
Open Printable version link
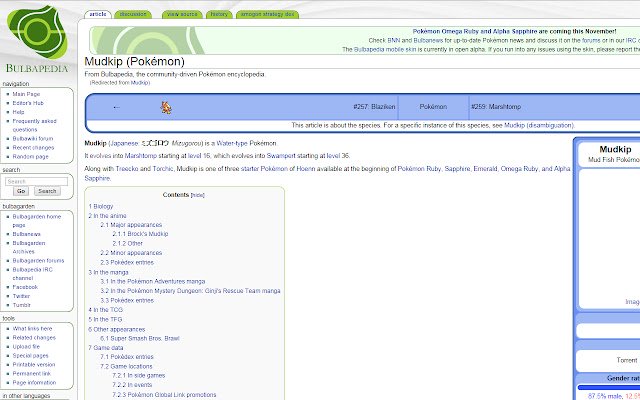coord(33,365)
